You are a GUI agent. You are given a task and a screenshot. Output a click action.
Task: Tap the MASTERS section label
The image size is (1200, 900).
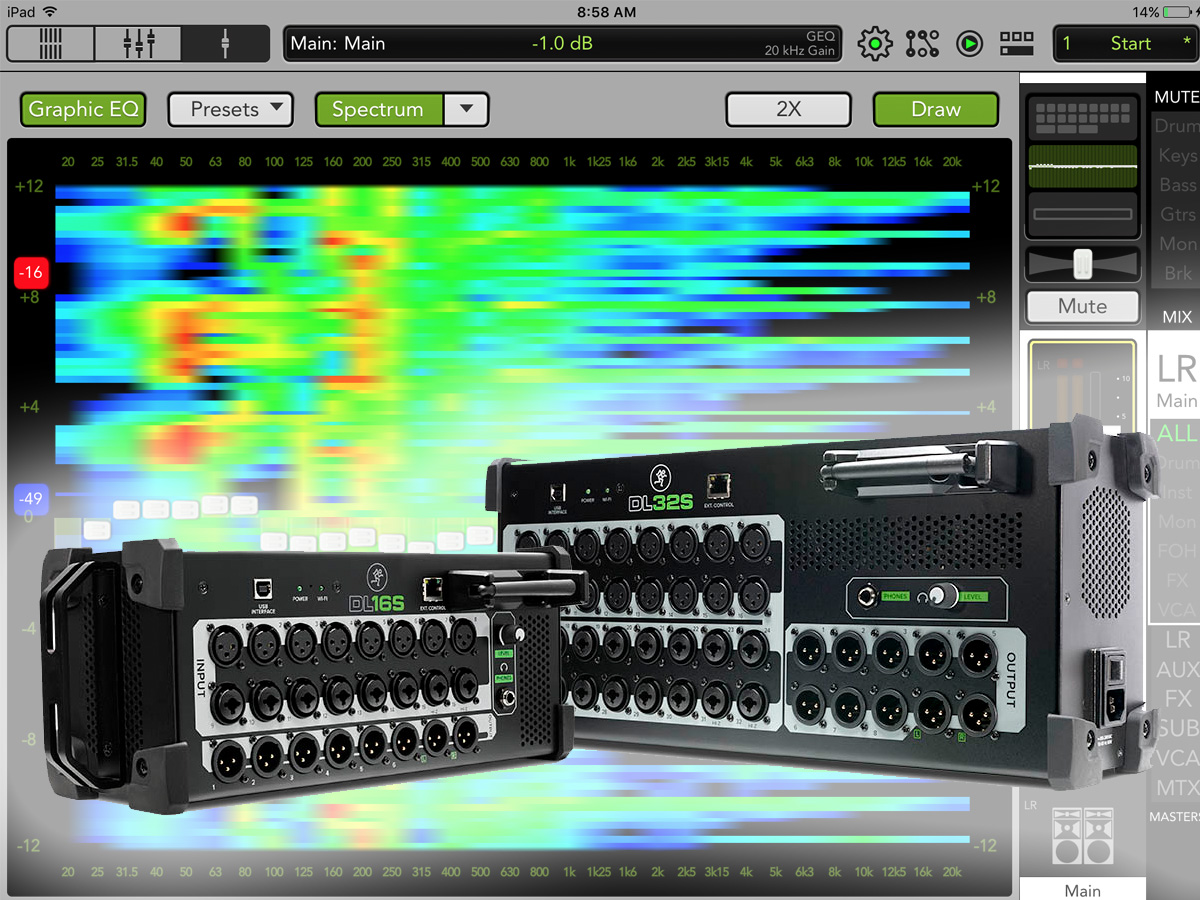tap(1174, 817)
